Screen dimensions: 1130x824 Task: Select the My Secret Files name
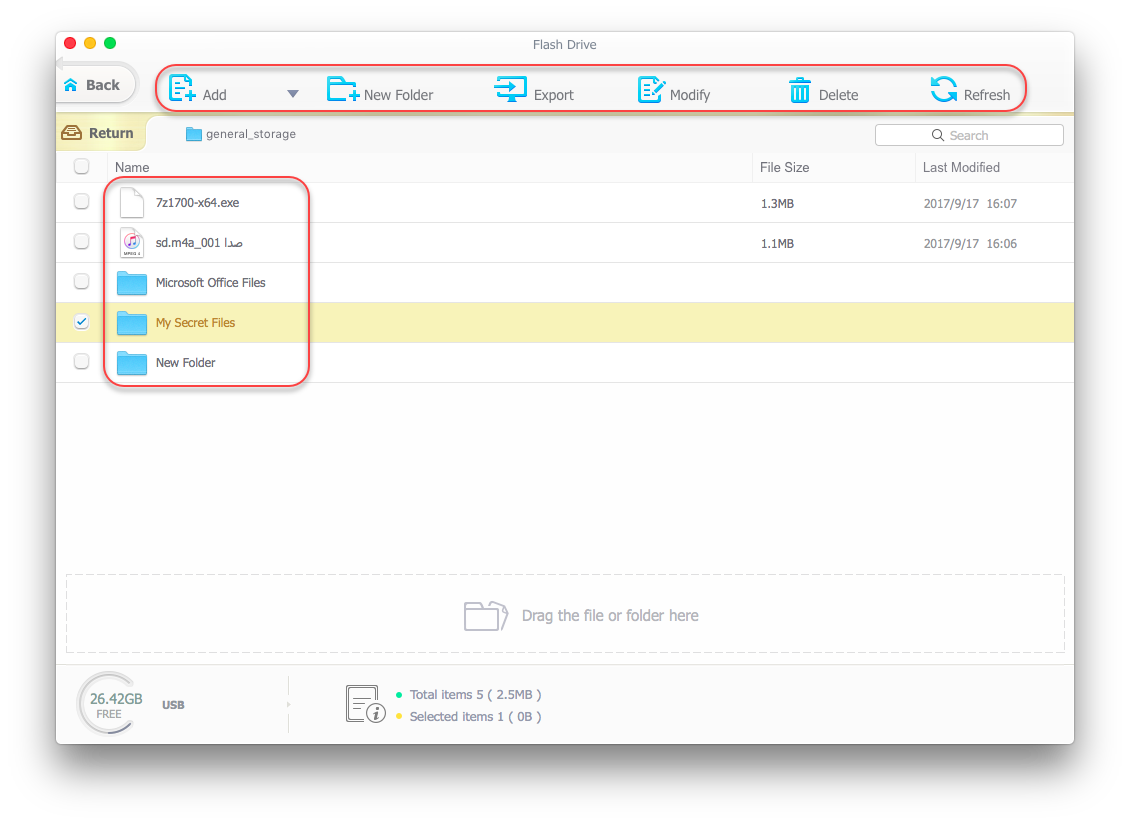coord(195,323)
